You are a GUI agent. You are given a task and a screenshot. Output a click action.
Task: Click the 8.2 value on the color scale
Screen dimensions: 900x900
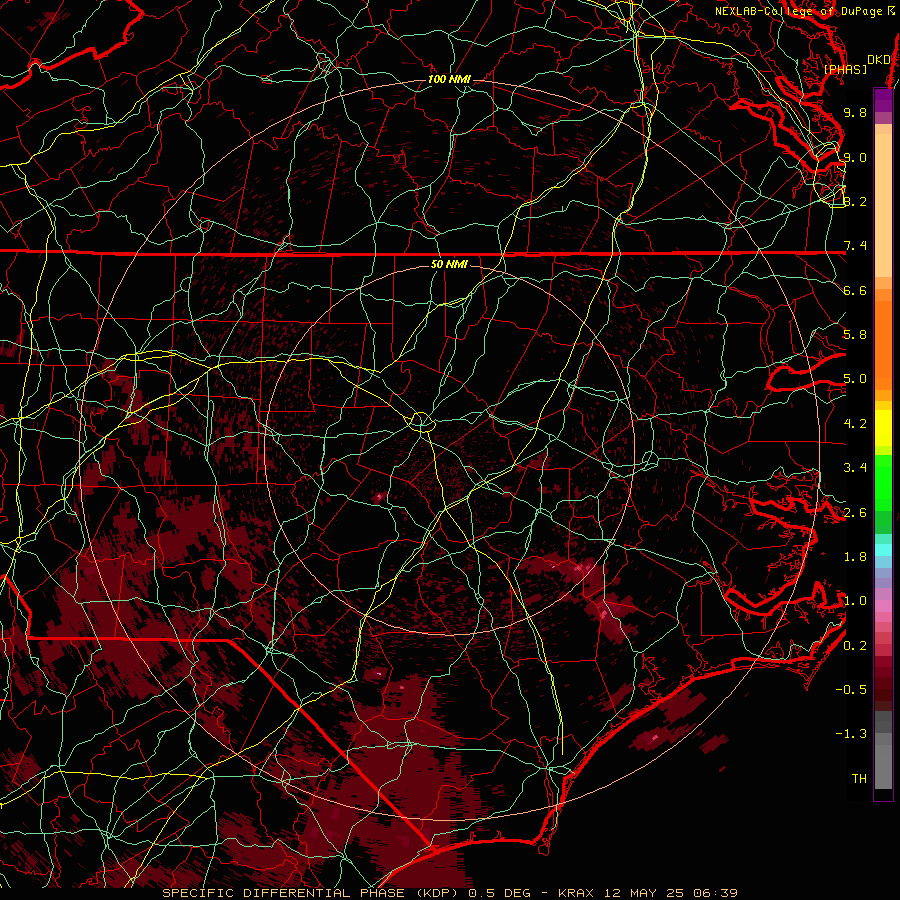click(855, 201)
